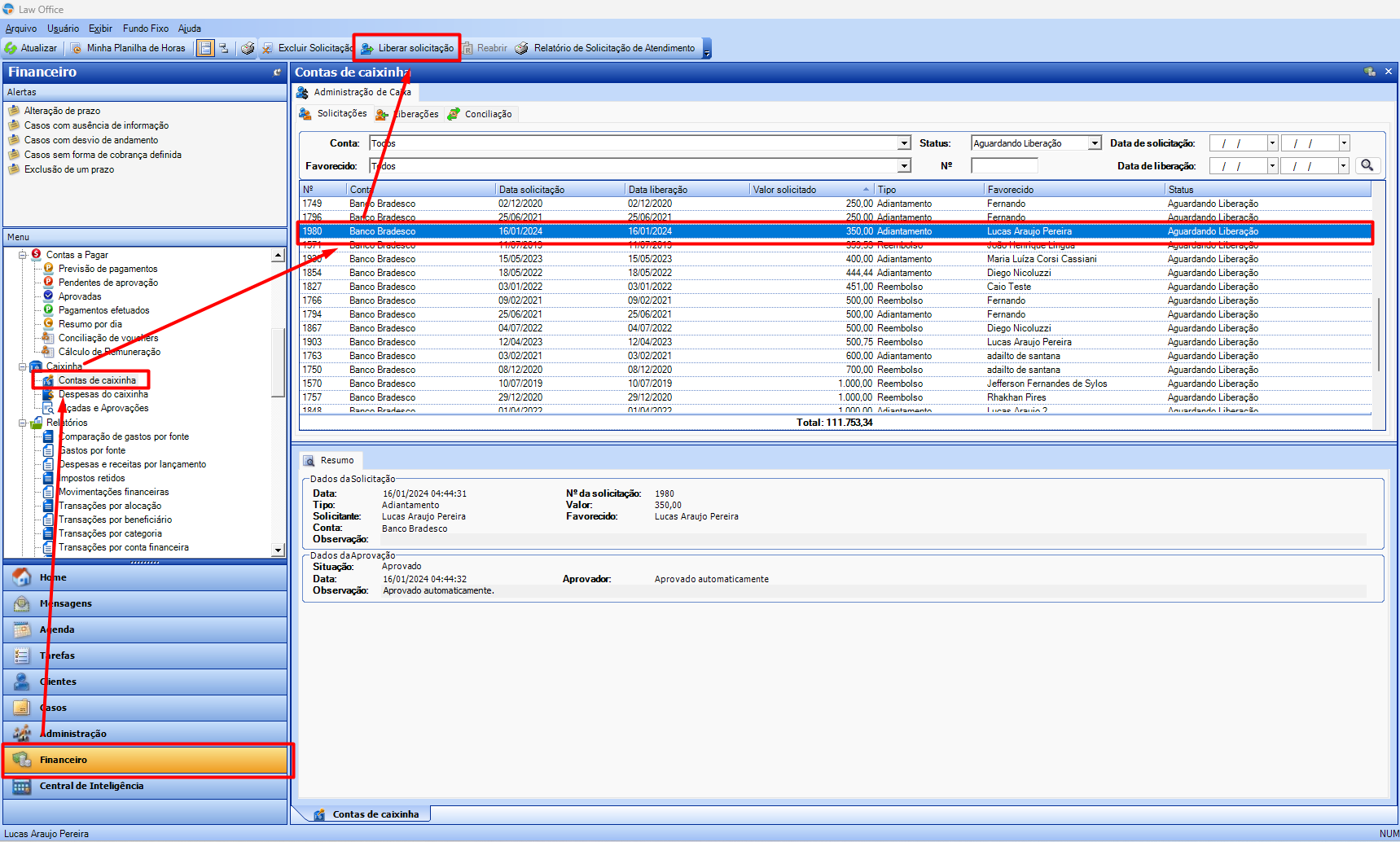Image resolution: width=1400 pixels, height=842 pixels.
Task: Open the Fundo Fixo menu
Action: click(x=146, y=29)
